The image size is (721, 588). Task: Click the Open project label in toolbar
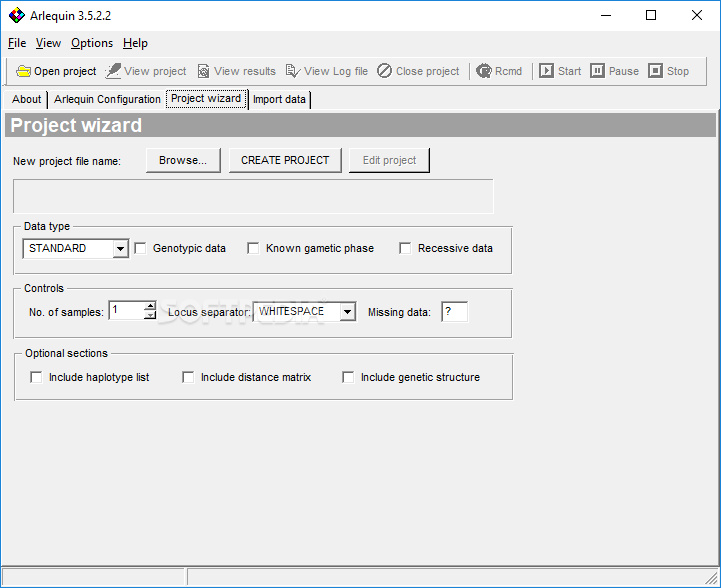[x=65, y=71]
